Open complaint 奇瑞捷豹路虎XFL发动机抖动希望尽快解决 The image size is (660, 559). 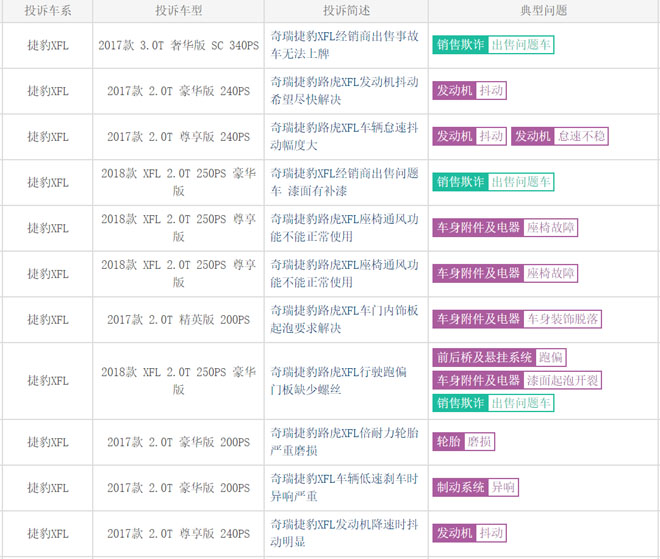[x=344, y=91]
